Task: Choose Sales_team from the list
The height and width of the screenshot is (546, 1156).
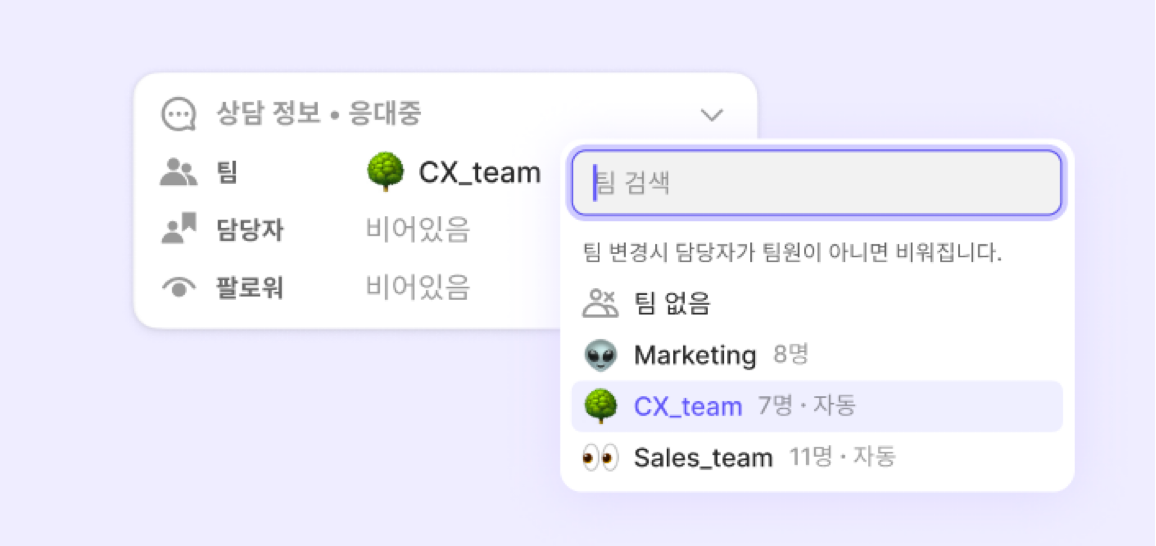Action: (x=703, y=458)
